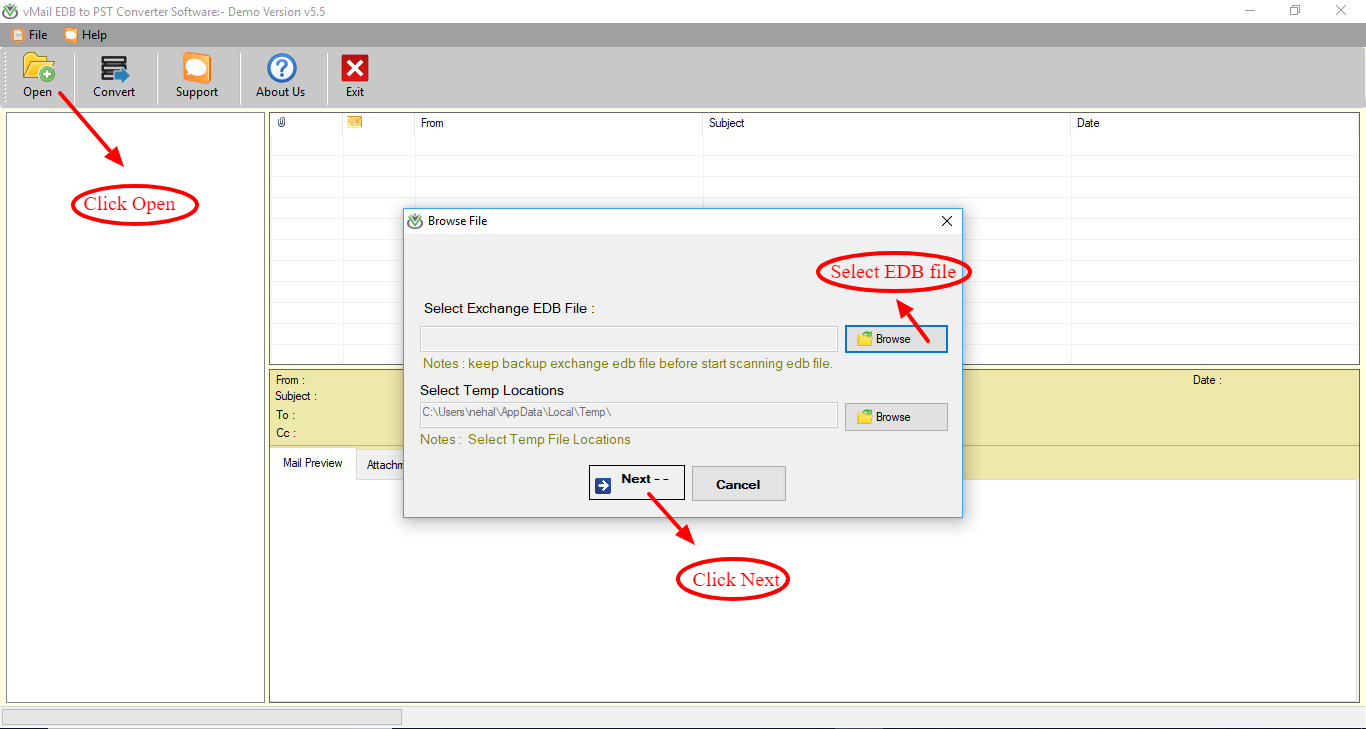Image resolution: width=1366 pixels, height=729 pixels.
Task: Click the 'Cc :' label in preview pane
Action: (286, 433)
